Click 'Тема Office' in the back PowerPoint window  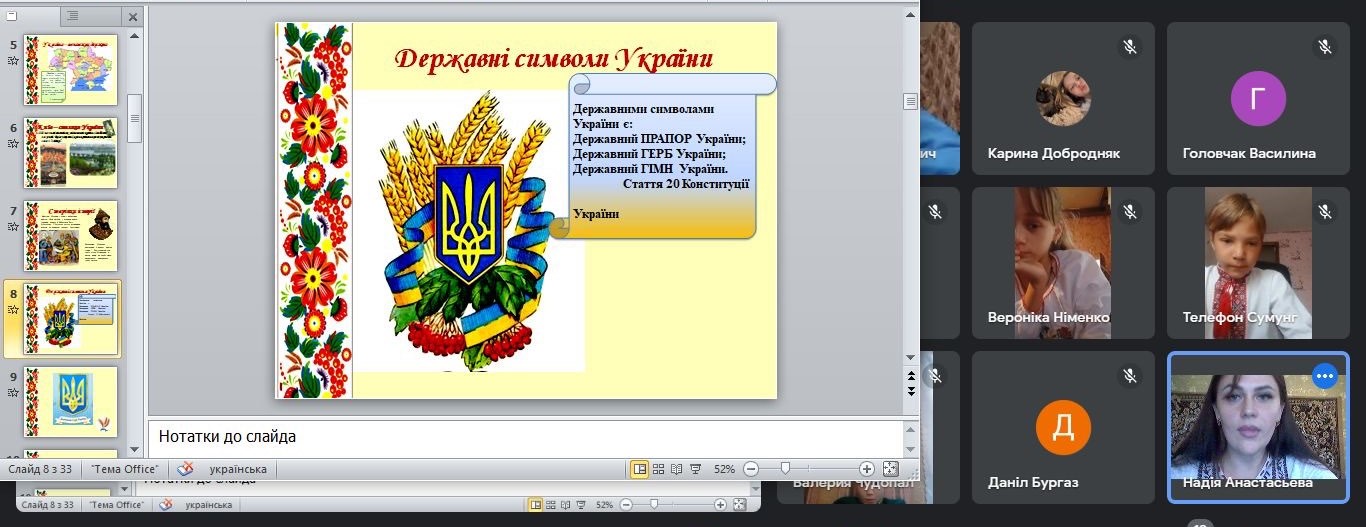point(117,505)
